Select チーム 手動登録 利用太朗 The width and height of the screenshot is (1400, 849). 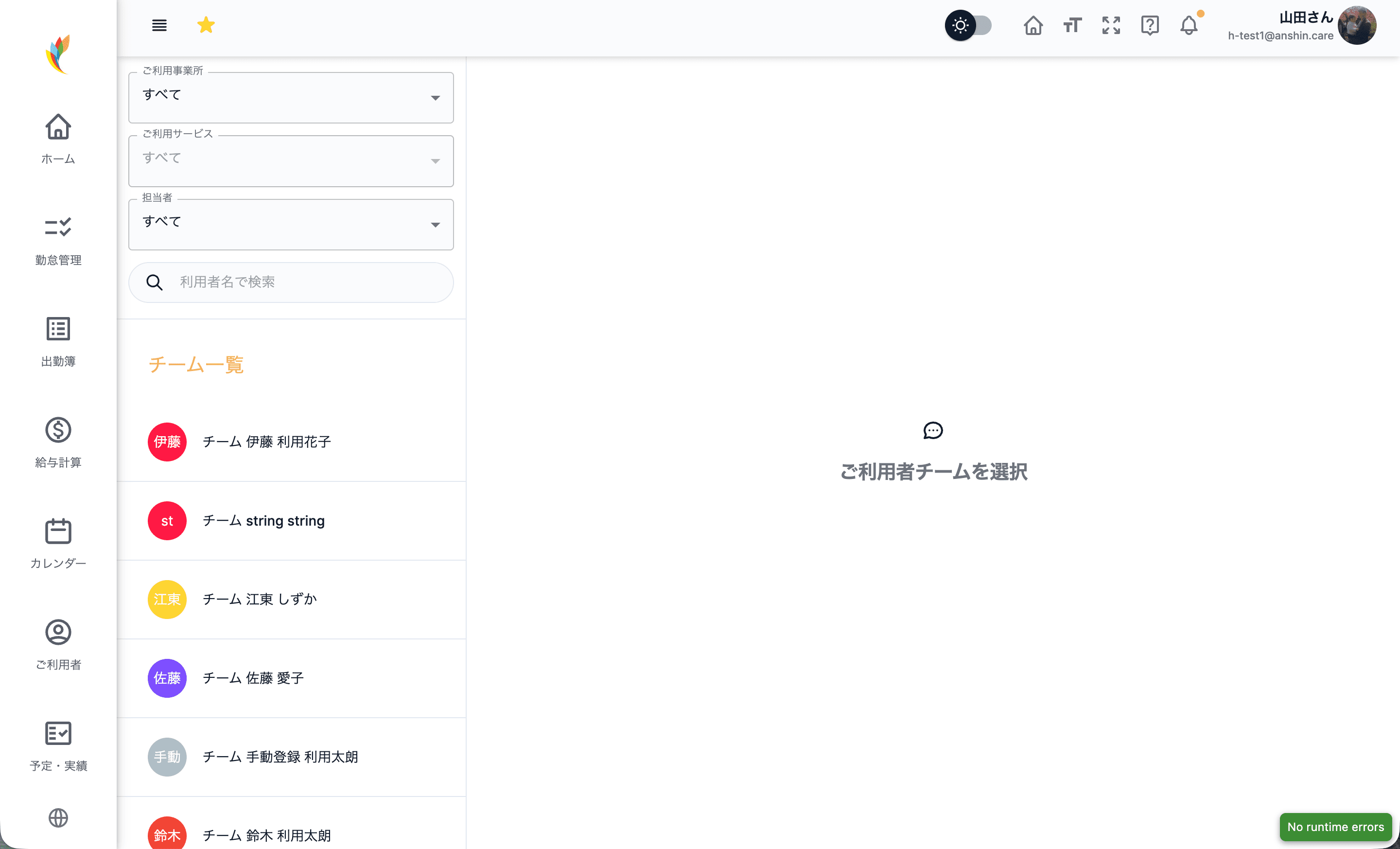tap(291, 758)
